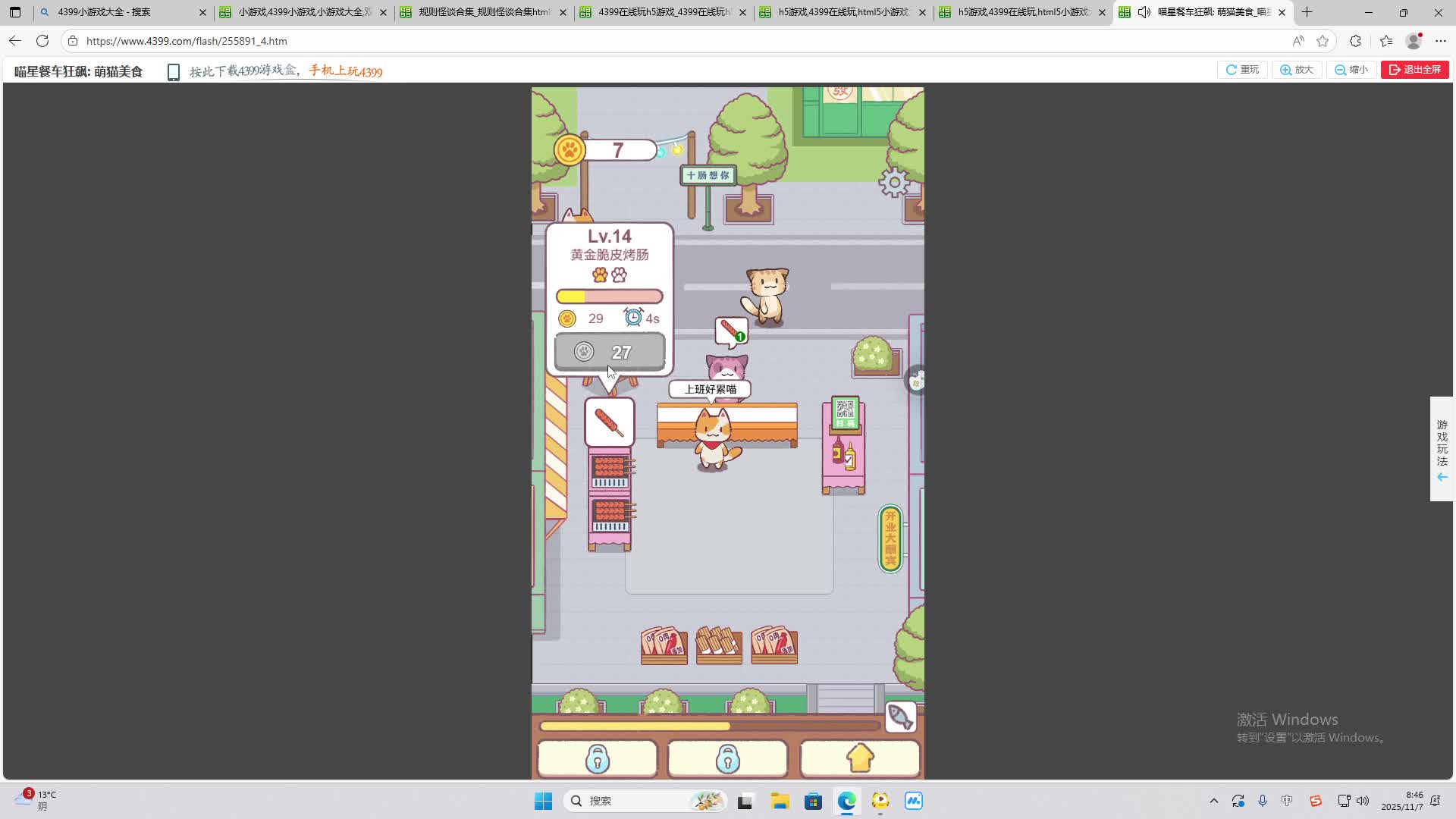Show hidden system tray icons
1456x819 pixels.
1213,801
